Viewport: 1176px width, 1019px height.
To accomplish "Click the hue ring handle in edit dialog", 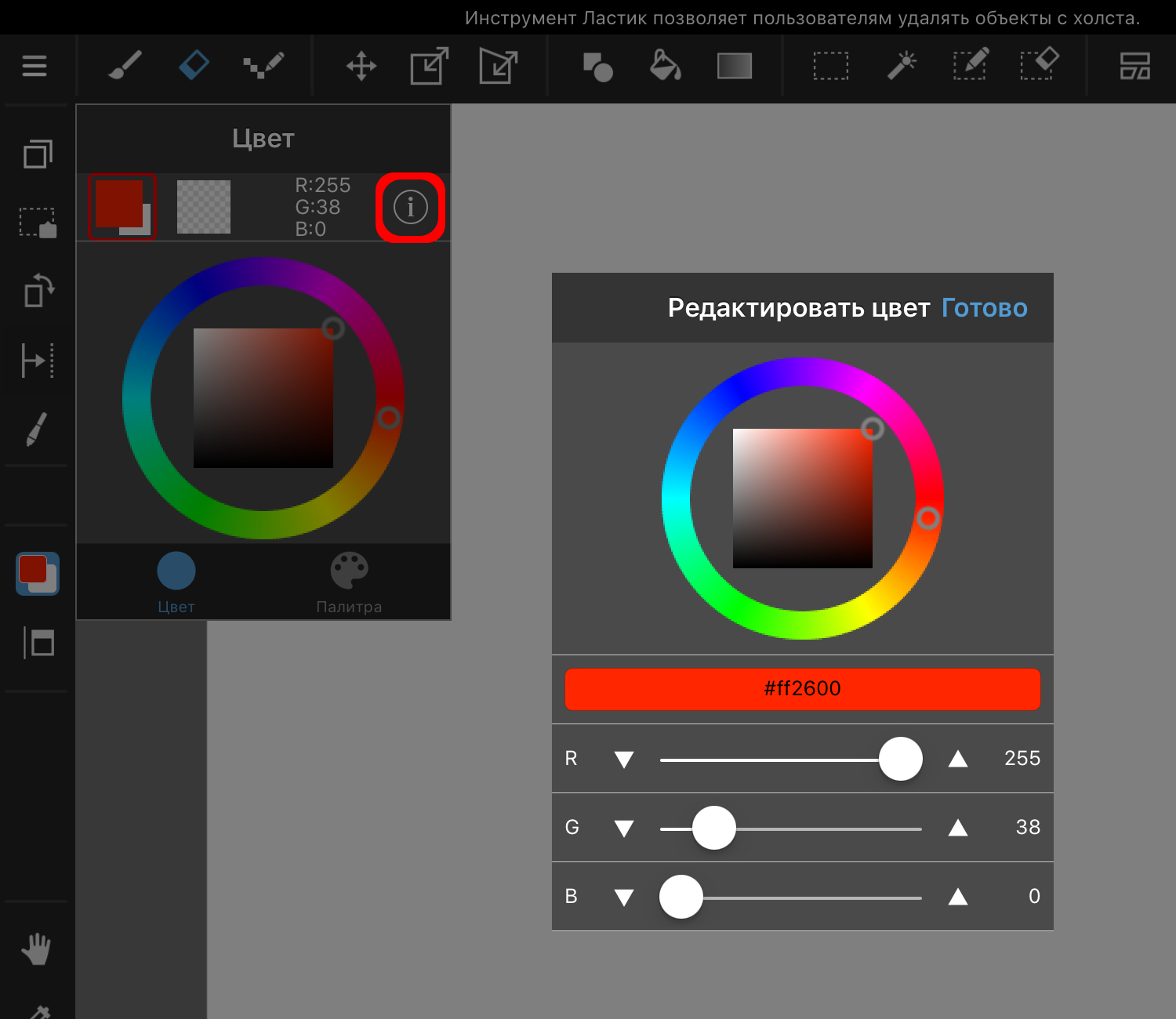I will click(928, 518).
